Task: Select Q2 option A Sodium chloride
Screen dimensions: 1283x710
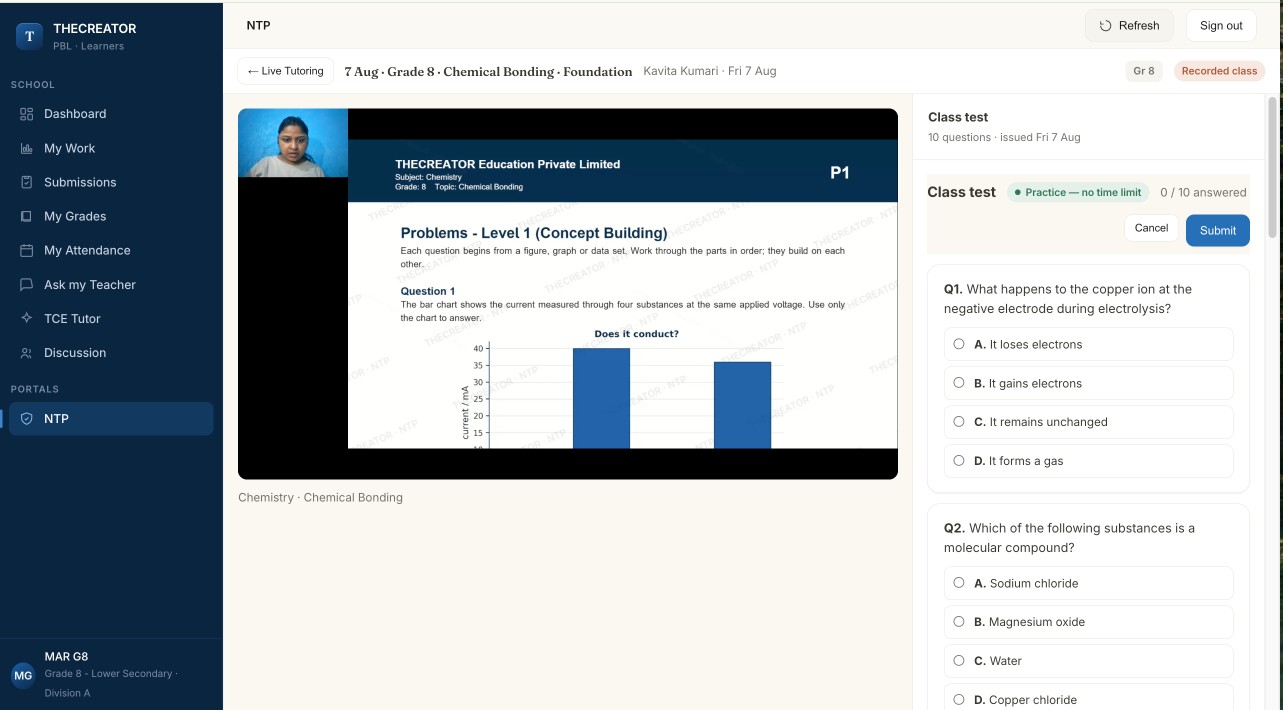Action: [x=1088, y=583]
